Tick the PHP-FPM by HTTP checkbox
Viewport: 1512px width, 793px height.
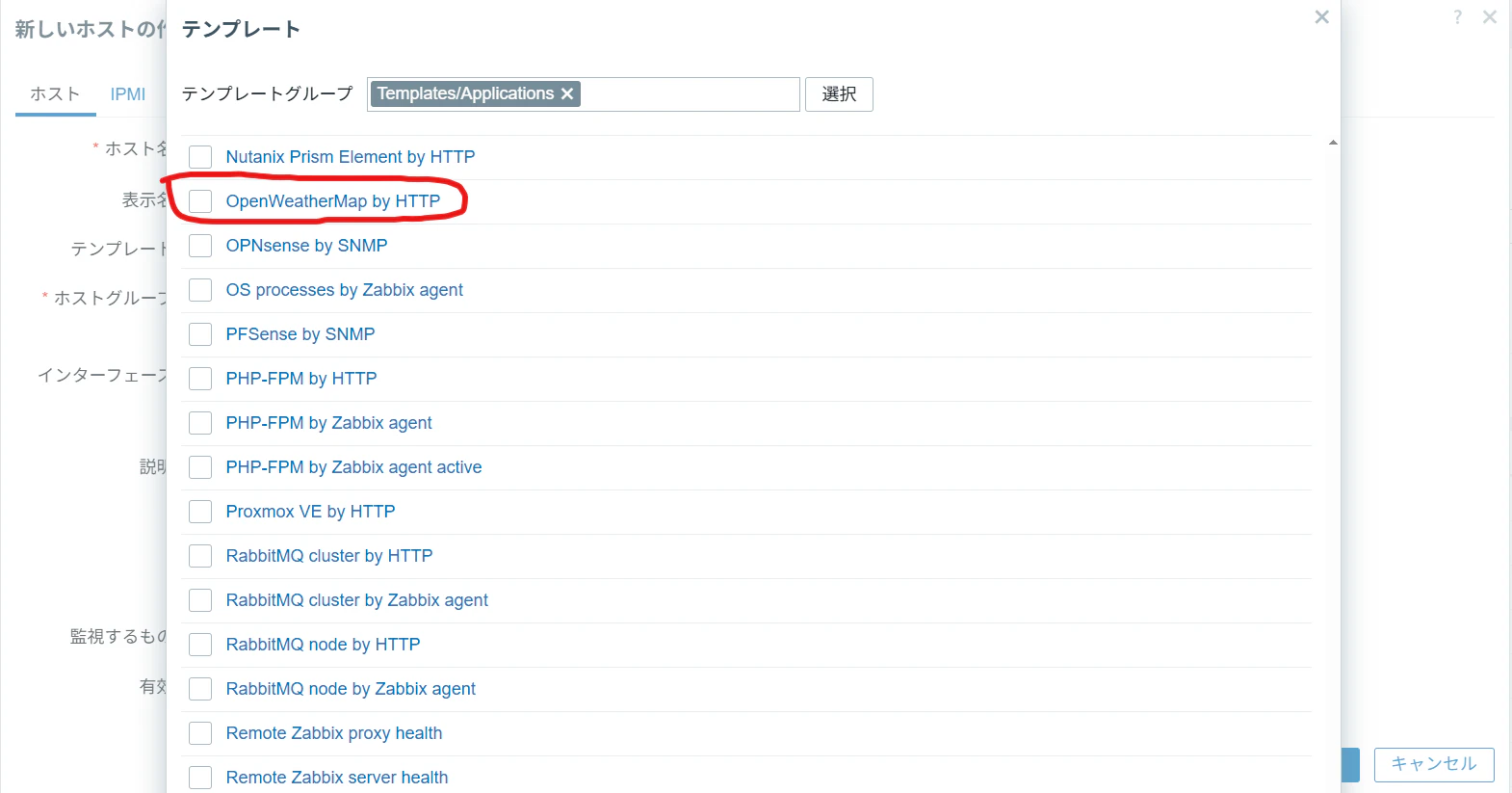coord(200,379)
